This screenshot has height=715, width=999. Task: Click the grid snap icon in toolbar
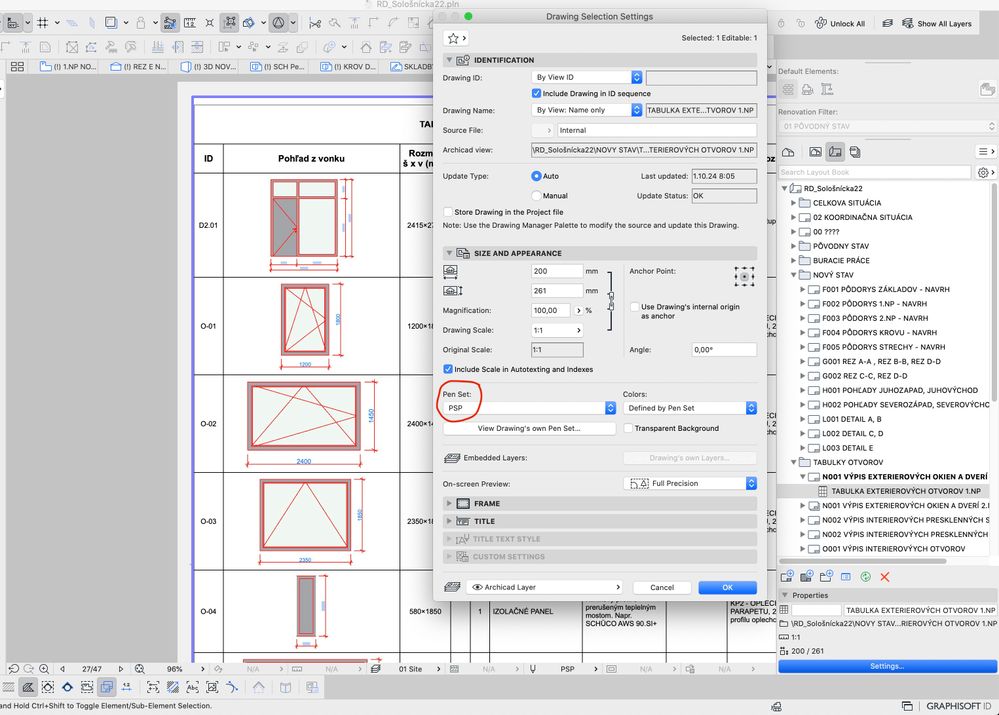click(x=43, y=23)
